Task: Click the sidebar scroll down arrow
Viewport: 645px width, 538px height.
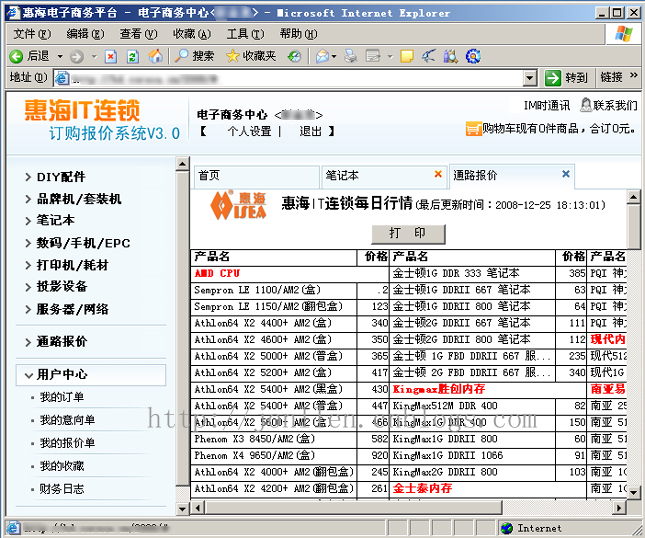Action: click(x=182, y=509)
